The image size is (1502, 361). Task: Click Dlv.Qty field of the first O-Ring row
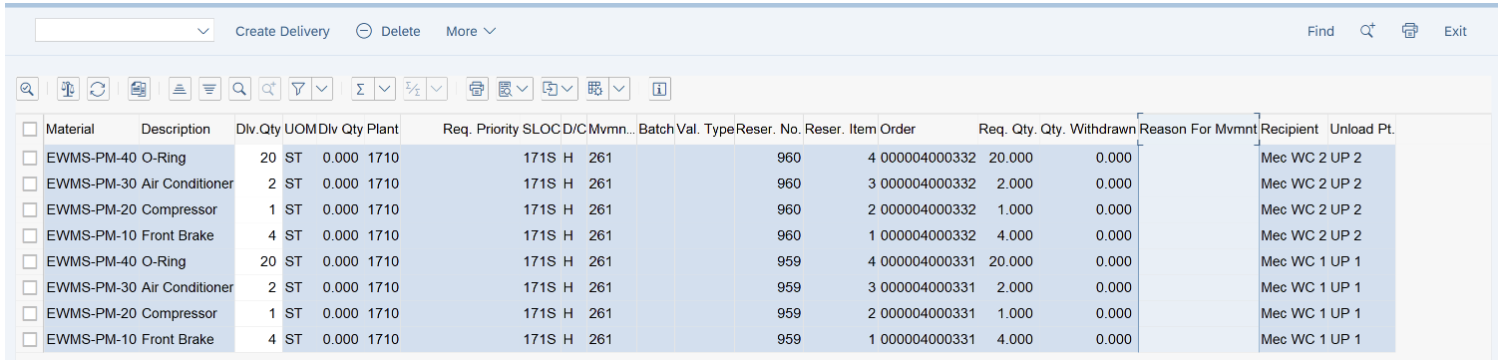(259, 158)
